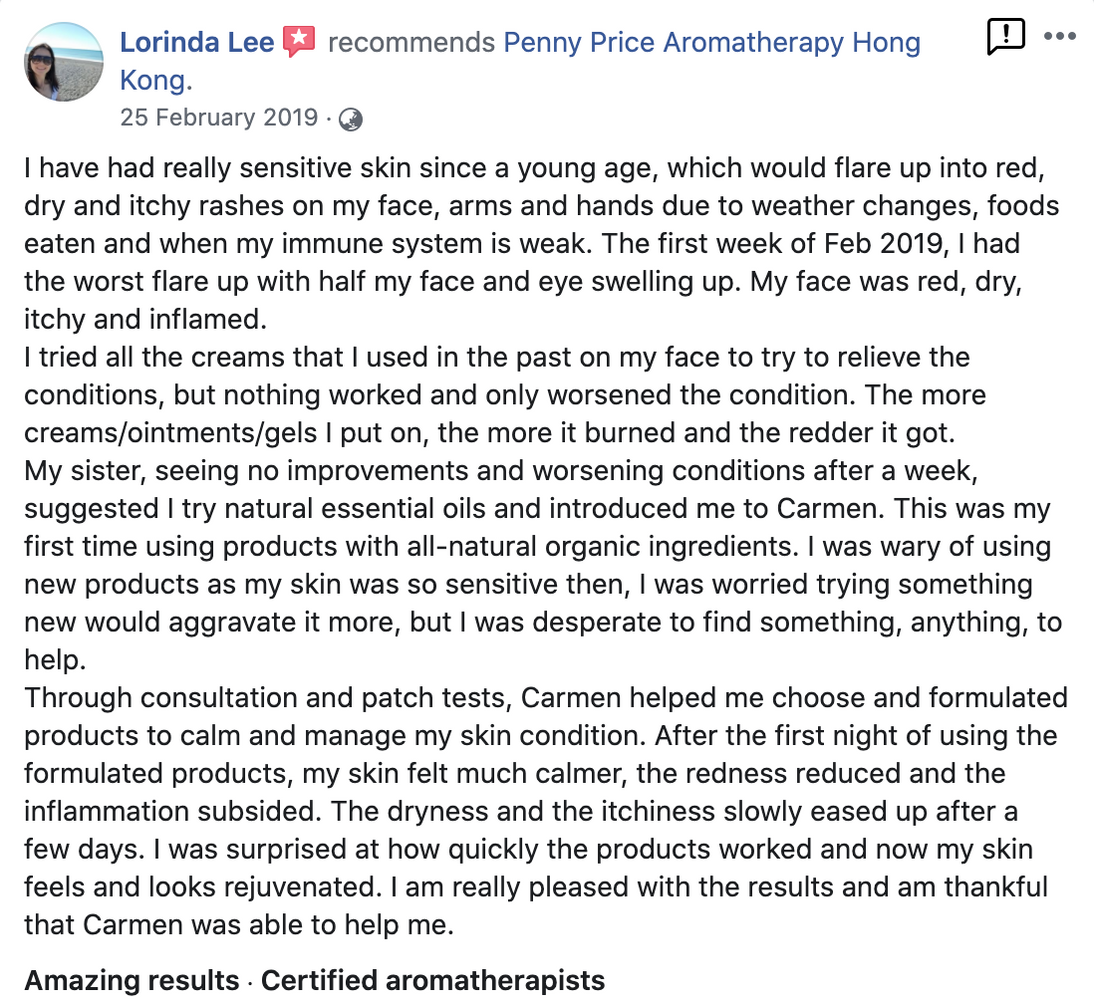Select the 'Amazing results' tag
The width and height of the screenshot is (1094, 1008).
[132, 980]
